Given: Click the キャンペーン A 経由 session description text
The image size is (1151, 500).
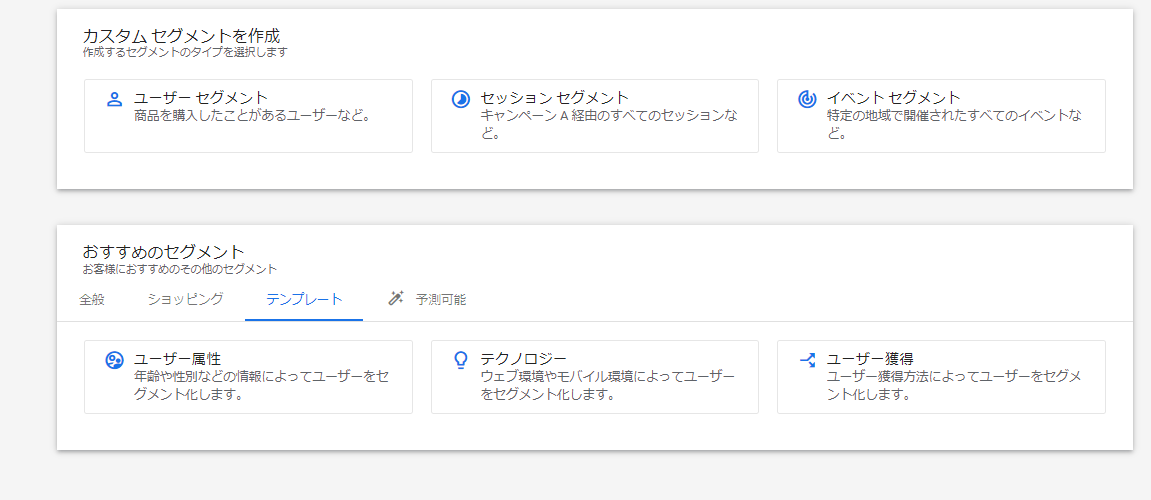Looking at the screenshot, I should [x=609, y=125].
